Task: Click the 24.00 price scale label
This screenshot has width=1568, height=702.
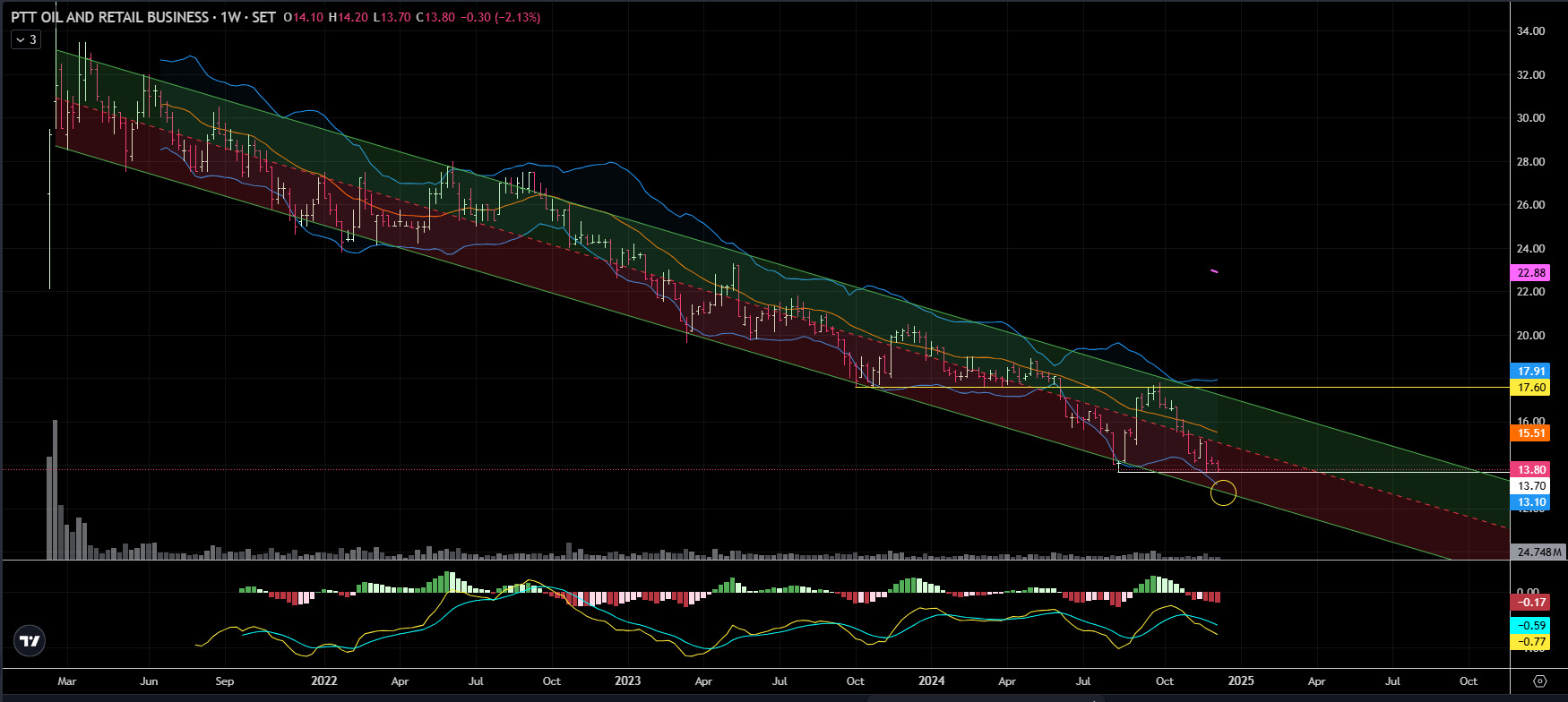Action: [x=1530, y=248]
